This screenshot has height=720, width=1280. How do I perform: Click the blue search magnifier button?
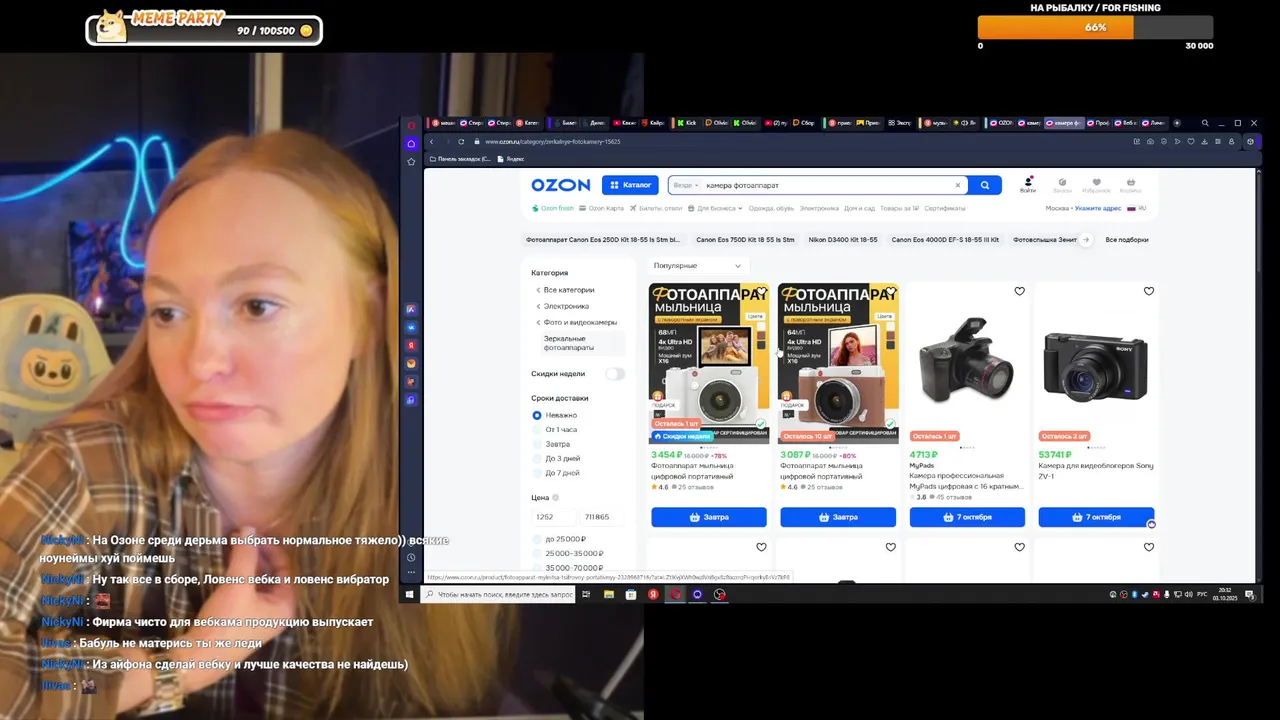985,185
